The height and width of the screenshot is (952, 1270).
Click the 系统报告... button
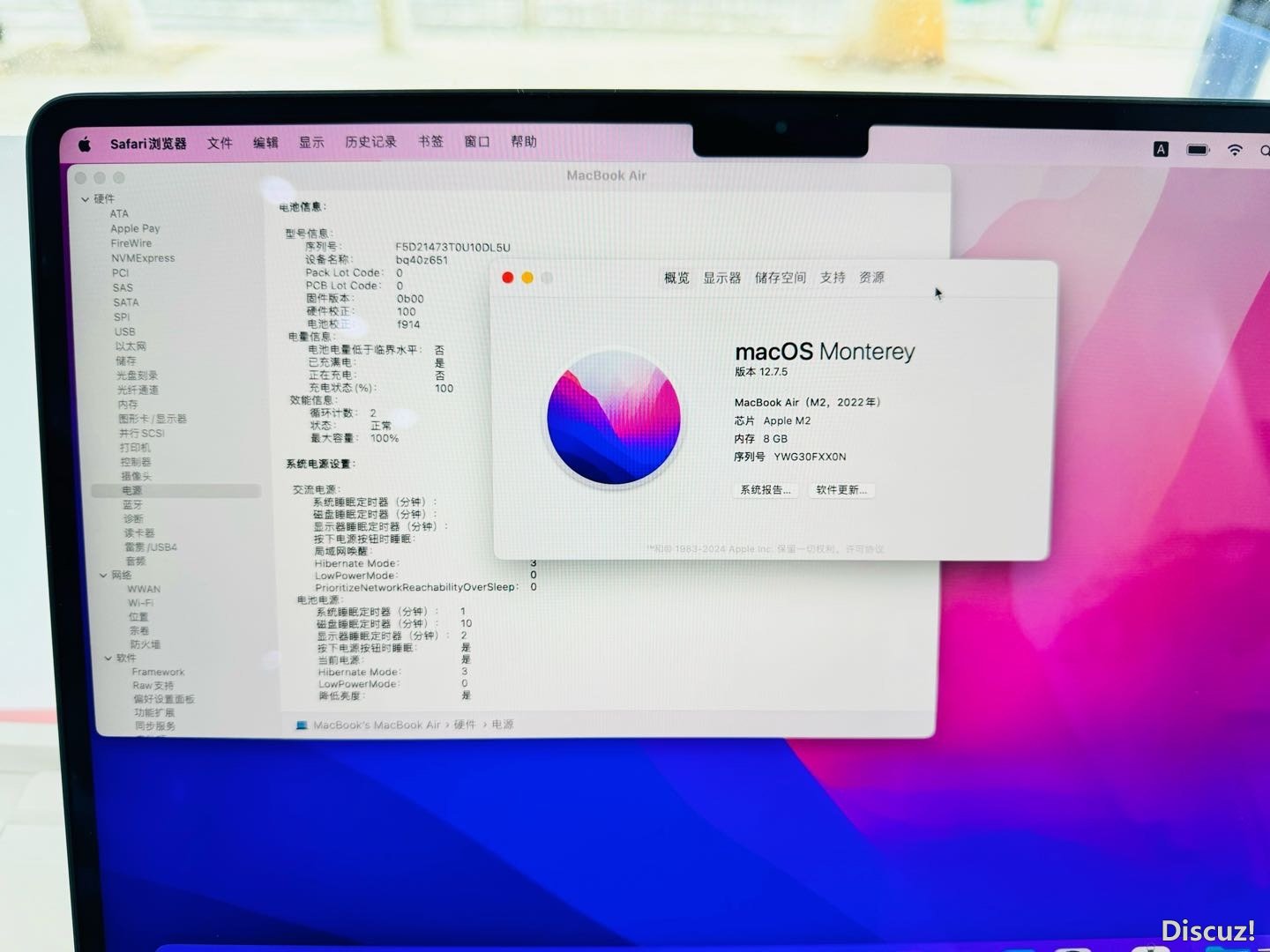pyautogui.click(x=766, y=490)
